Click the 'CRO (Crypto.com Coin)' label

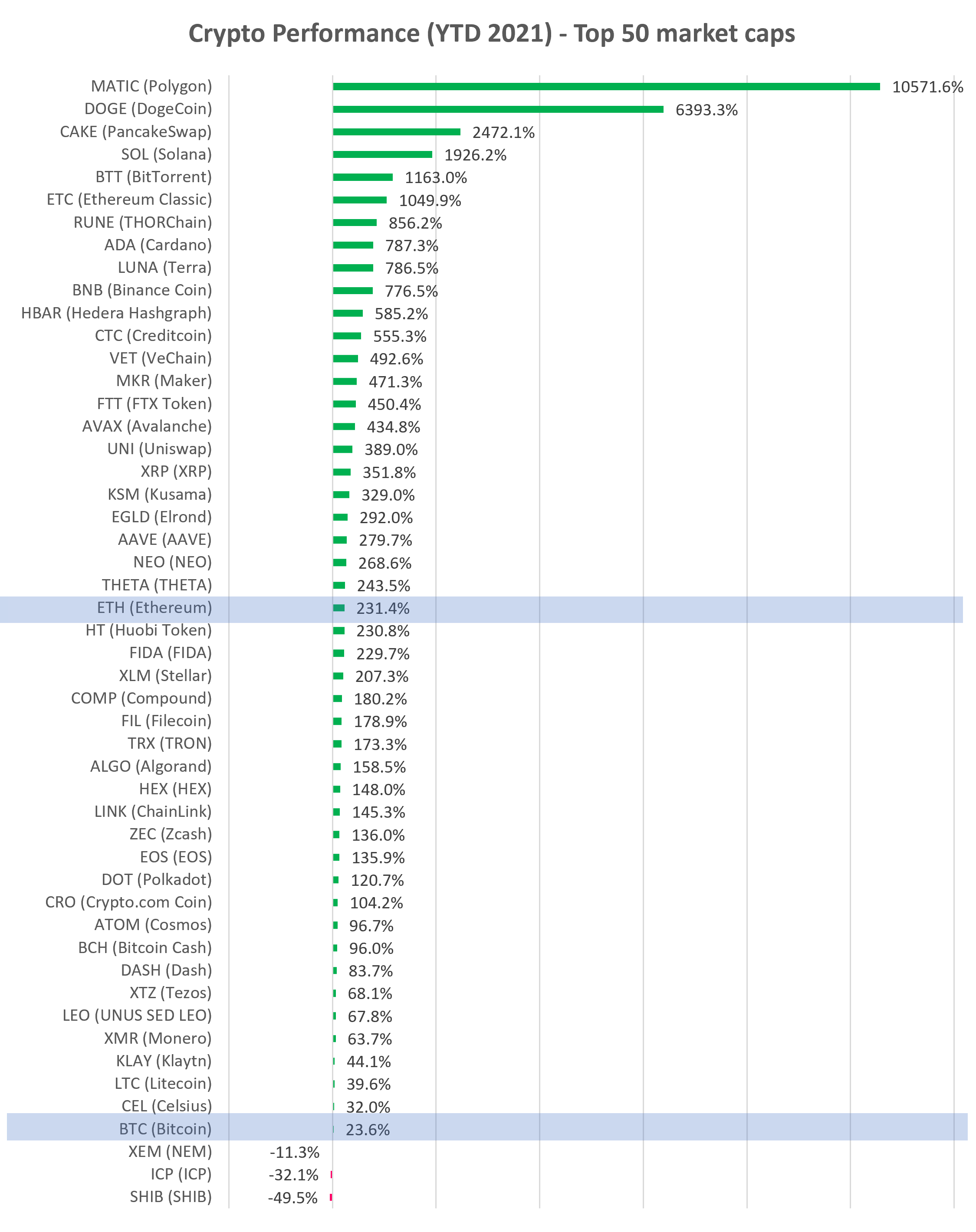coord(128,902)
